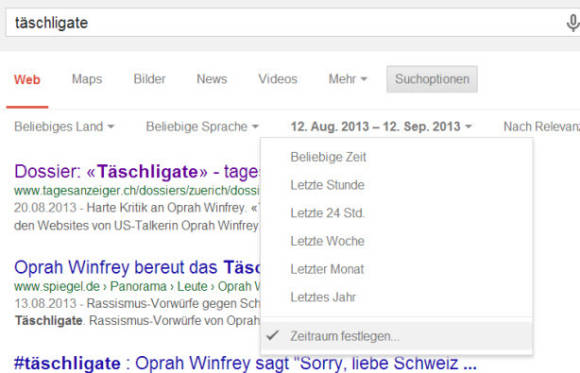This screenshot has width=580, height=373.
Task: Open the date range 12. Aug. 2013 dropdown
Action: (381, 127)
